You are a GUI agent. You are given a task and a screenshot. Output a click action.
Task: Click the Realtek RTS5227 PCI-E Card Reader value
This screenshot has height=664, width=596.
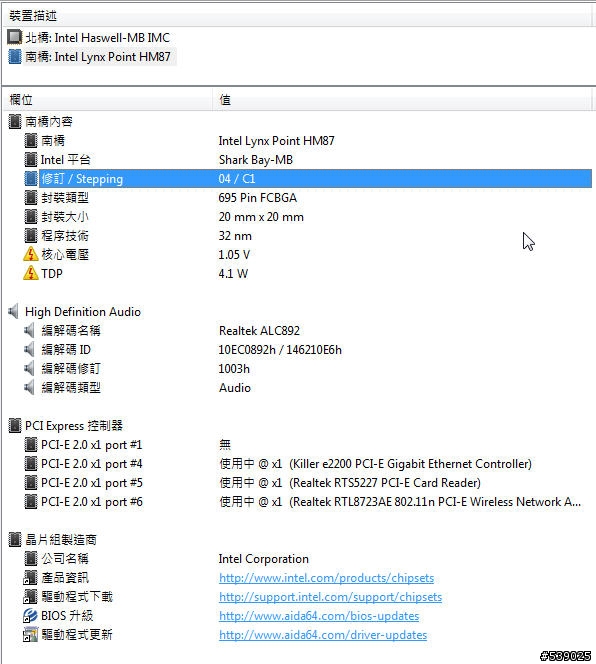tap(350, 483)
